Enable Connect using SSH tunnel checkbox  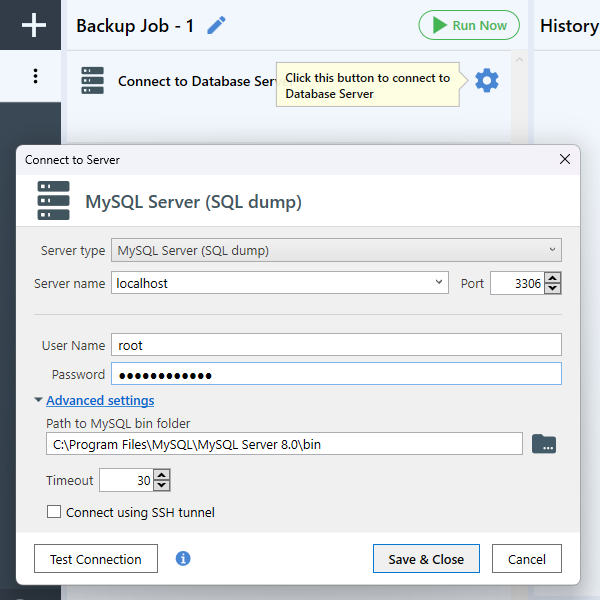54,512
